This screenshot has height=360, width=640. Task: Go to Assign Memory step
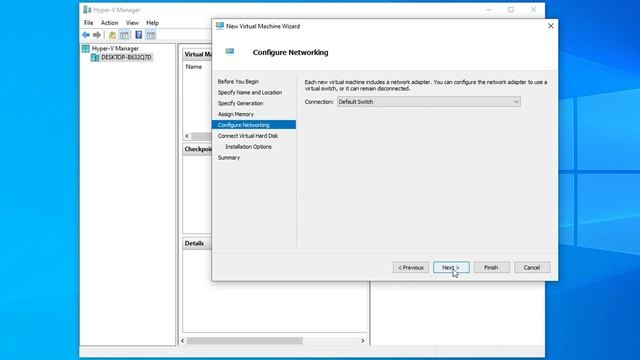click(x=236, y=114)
